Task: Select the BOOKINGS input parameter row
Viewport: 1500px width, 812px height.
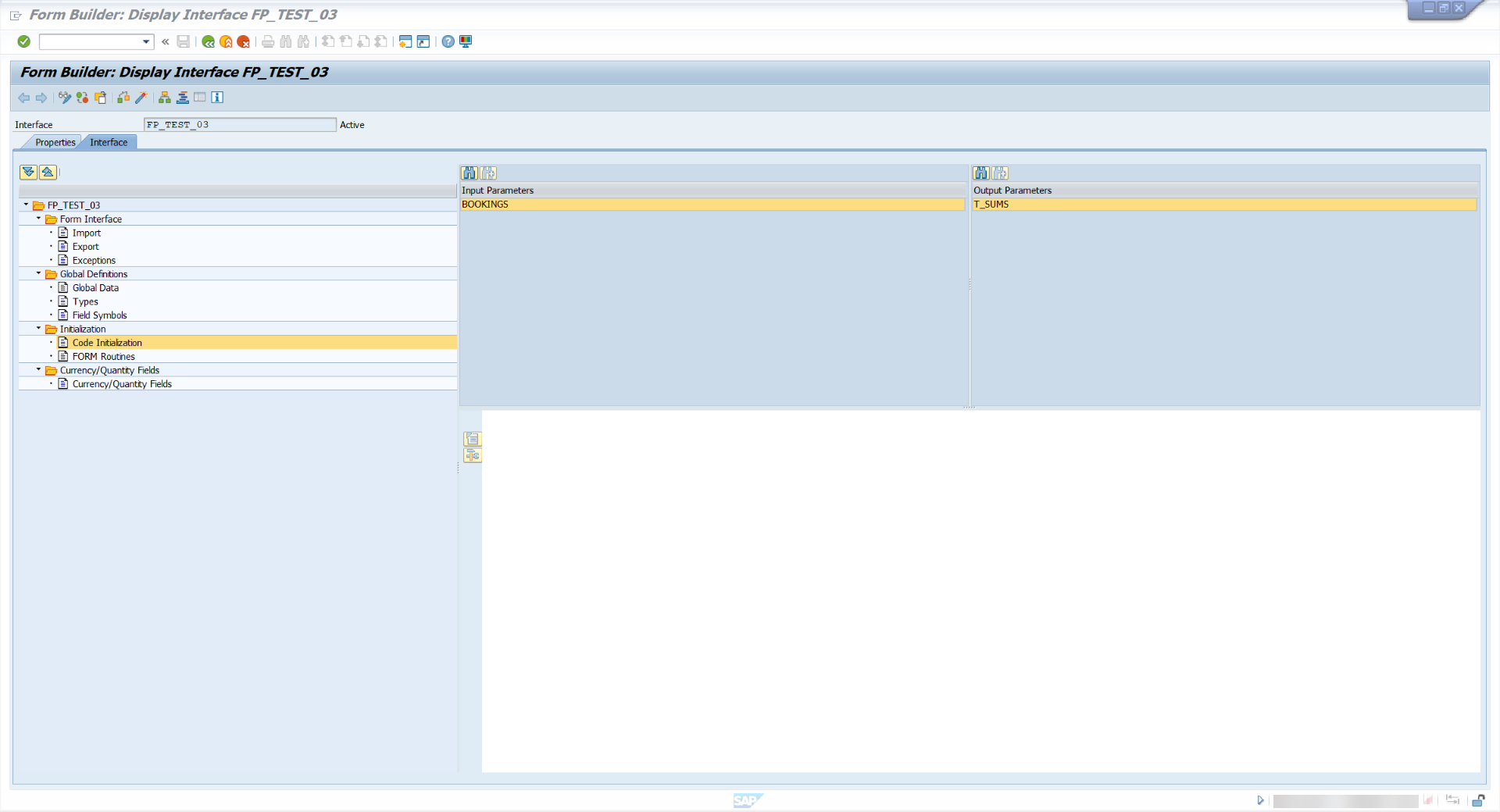Action: 712,205
